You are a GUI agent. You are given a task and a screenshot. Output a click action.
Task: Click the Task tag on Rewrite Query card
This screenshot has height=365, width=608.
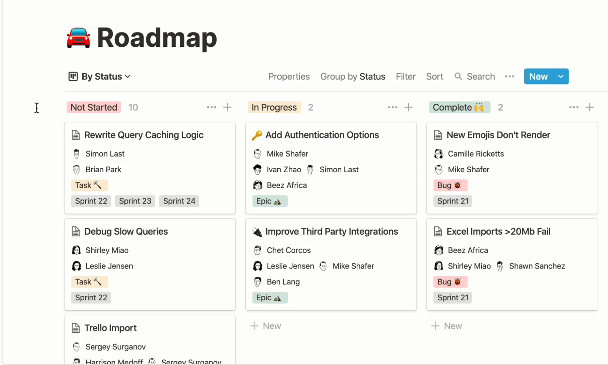pos(89,185)
